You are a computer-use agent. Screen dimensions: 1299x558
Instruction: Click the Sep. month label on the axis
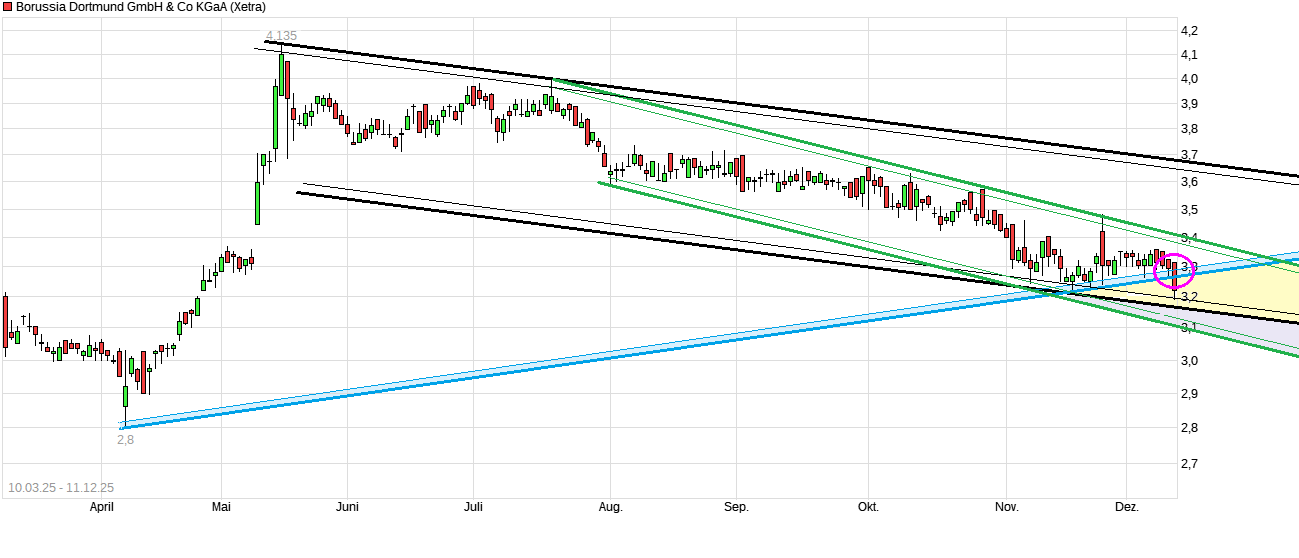tap(736, 507)
